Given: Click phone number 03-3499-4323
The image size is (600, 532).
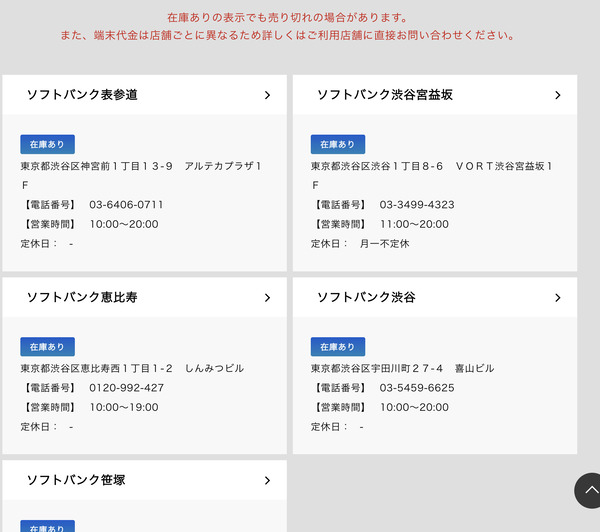Looking at the screenshot, I should [x=417, y=205].
